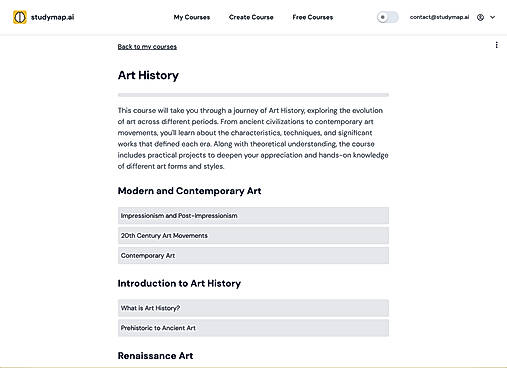This screenshot has width=507, height=368.
Task: Open My Courses in navigation
Action: tap(192, 17)
